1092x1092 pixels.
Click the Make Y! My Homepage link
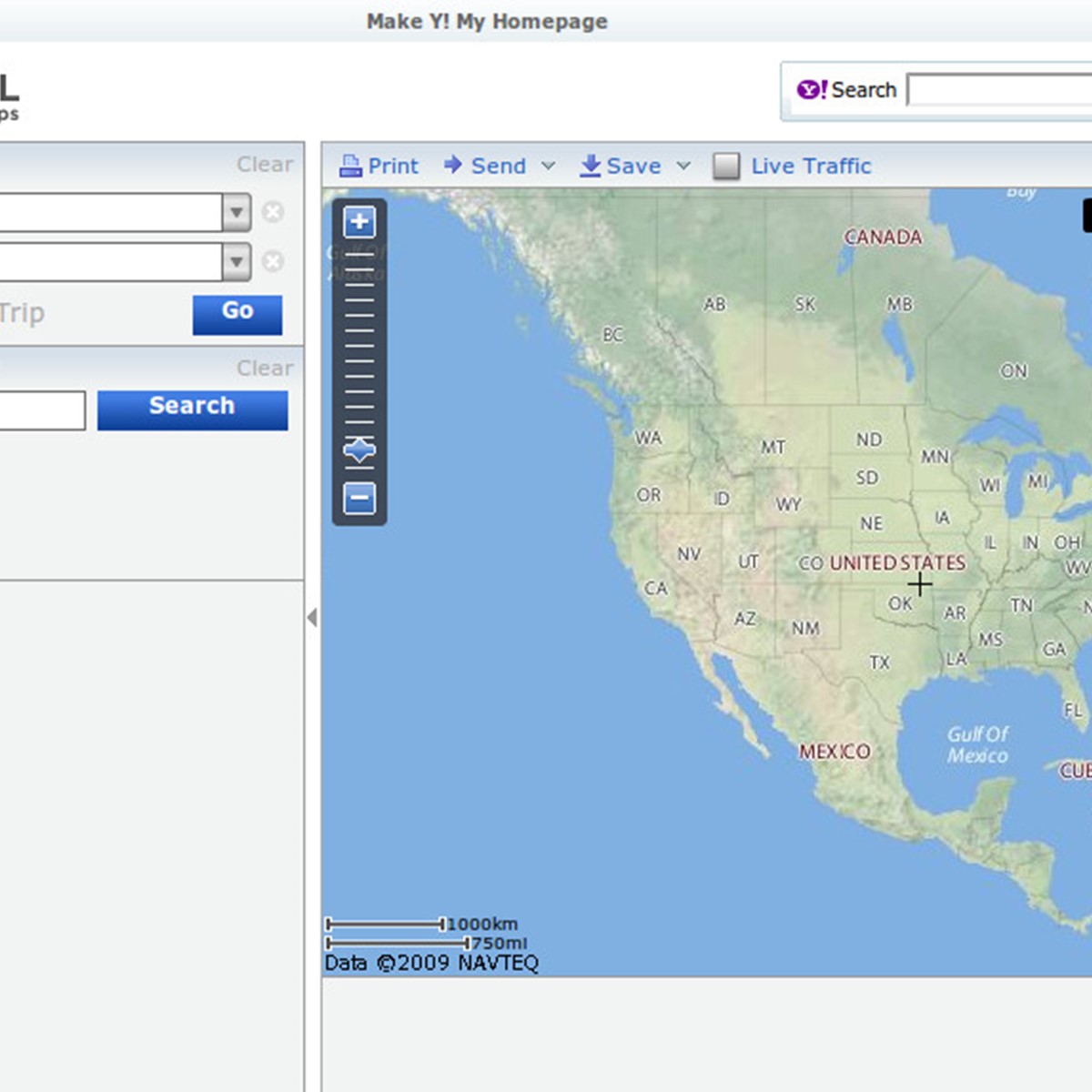point(487,21)
